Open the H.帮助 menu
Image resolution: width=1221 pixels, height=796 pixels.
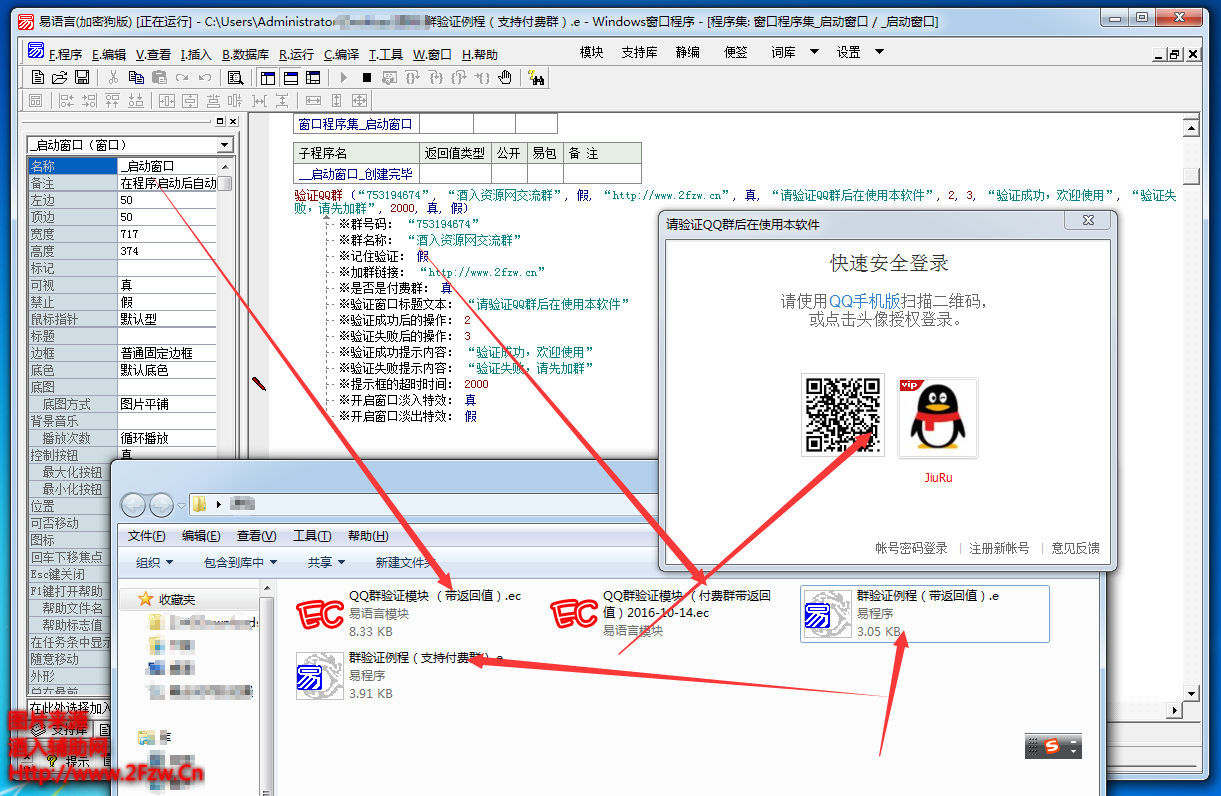click(480, 54)
